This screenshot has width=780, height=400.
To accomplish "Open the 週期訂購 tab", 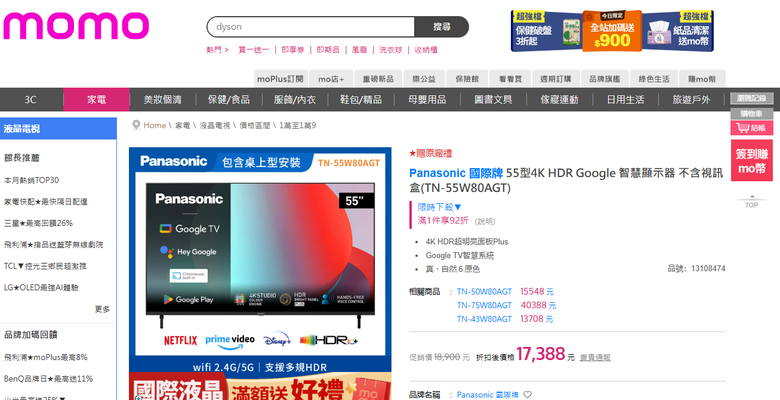I will 556,79.
